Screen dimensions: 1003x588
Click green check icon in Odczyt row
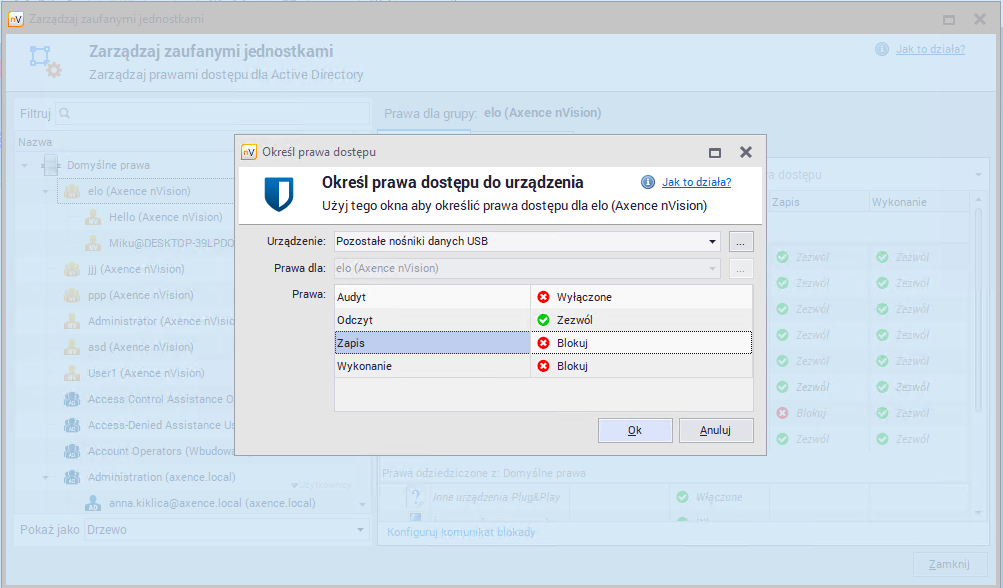pos(544,320)
